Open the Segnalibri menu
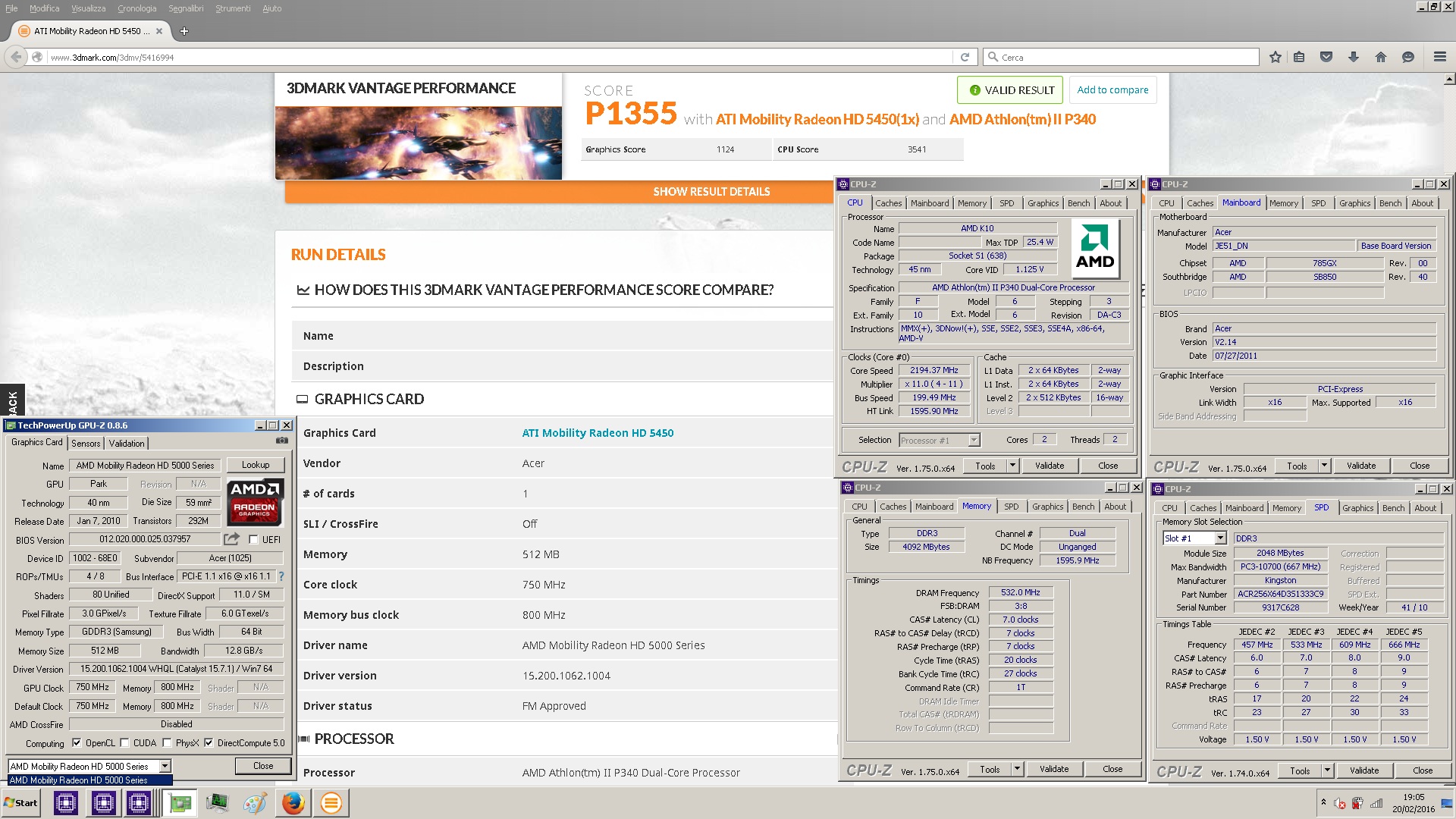Viewport: 1456px width, 819px height. click(x=186, y=8)
